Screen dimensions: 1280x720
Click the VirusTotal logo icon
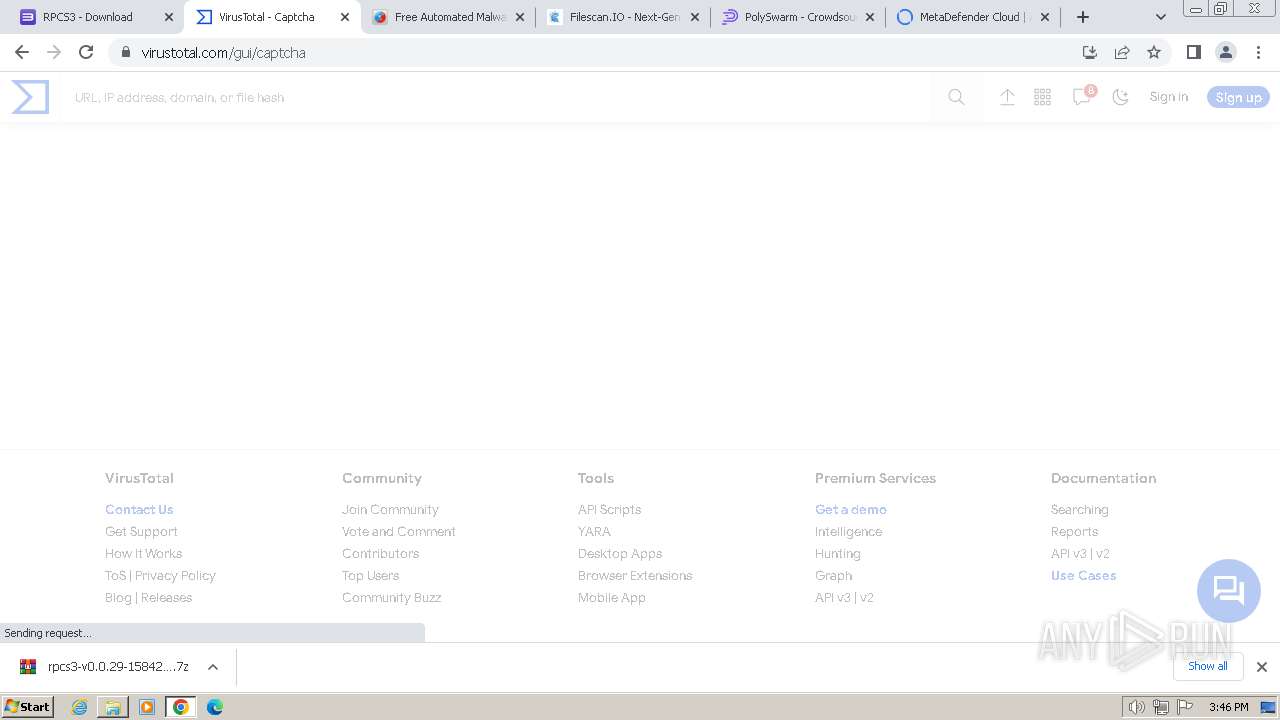coord(30,97)
